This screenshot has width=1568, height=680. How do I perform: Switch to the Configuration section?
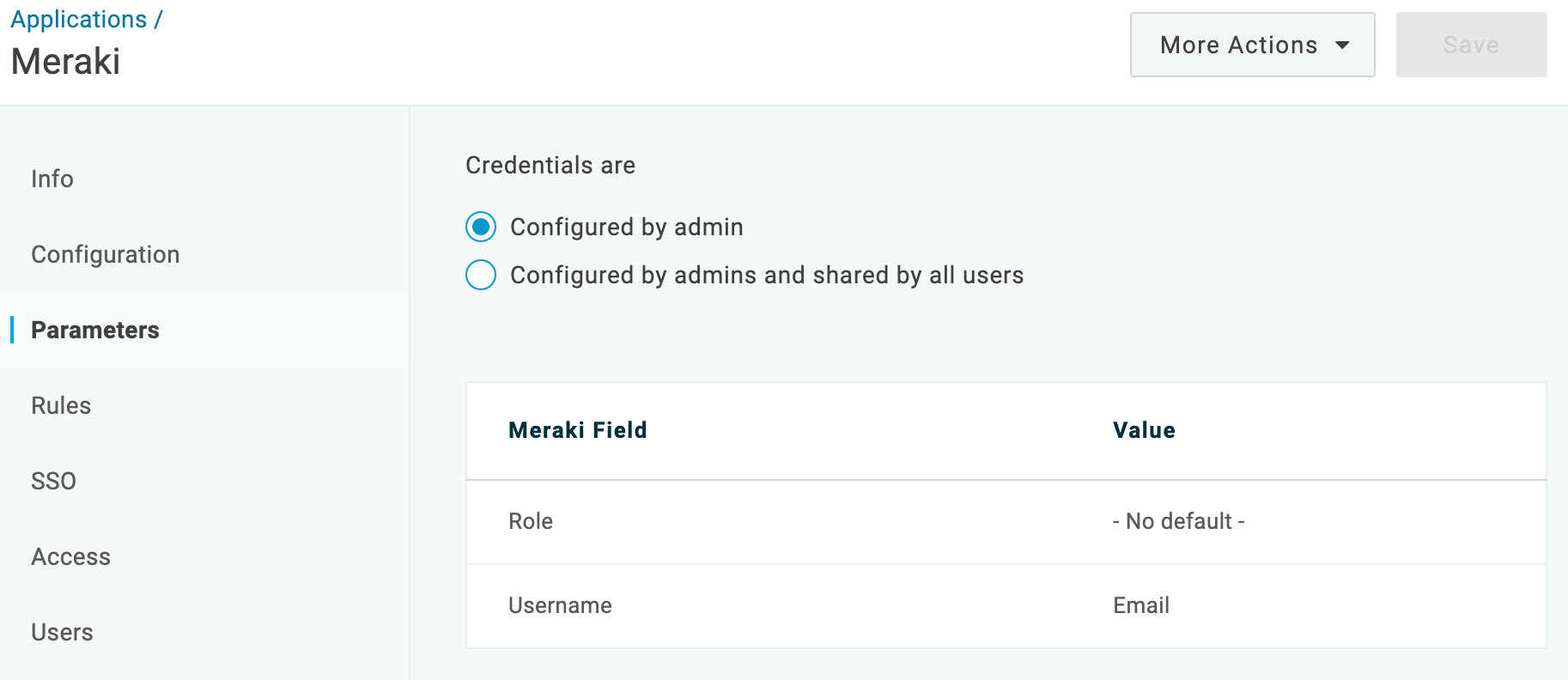tap(105, 254)
